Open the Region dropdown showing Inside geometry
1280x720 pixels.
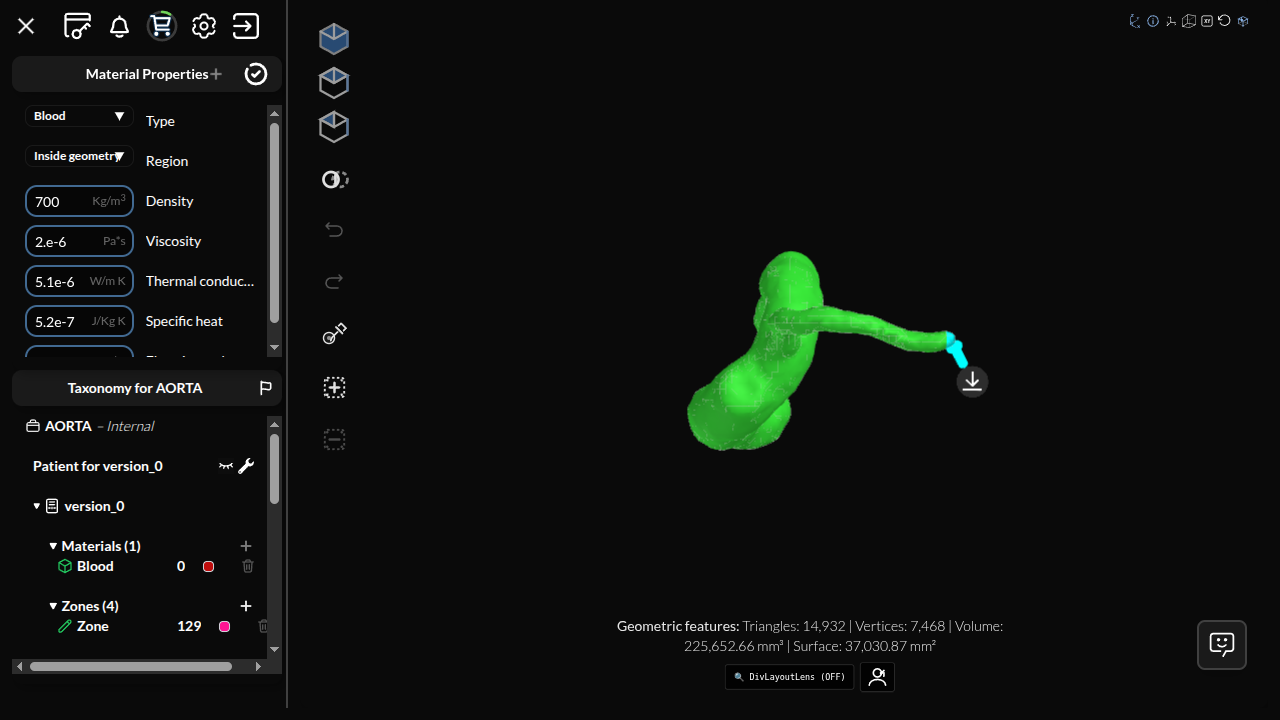pos(79,156)
